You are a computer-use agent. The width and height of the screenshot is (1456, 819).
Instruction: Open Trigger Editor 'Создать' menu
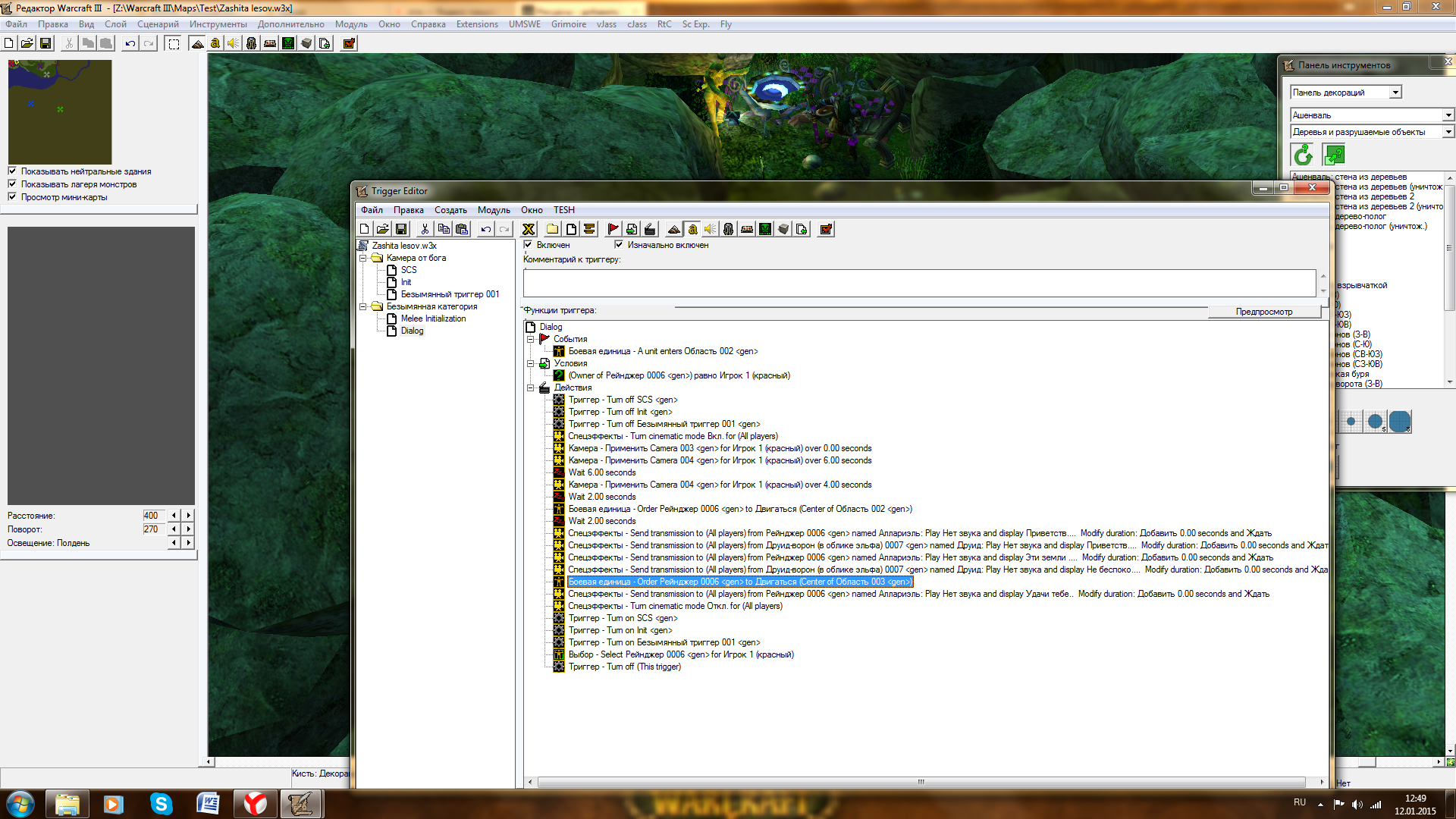[450, 210]
